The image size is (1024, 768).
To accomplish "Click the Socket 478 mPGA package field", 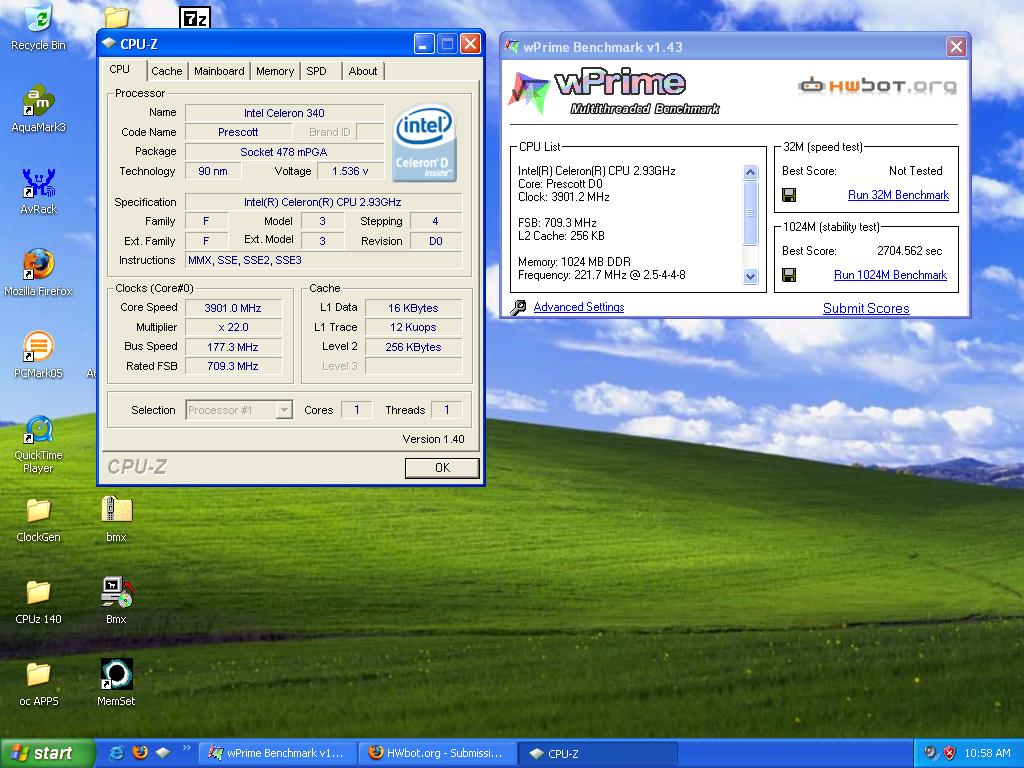I will click(284, 152).
